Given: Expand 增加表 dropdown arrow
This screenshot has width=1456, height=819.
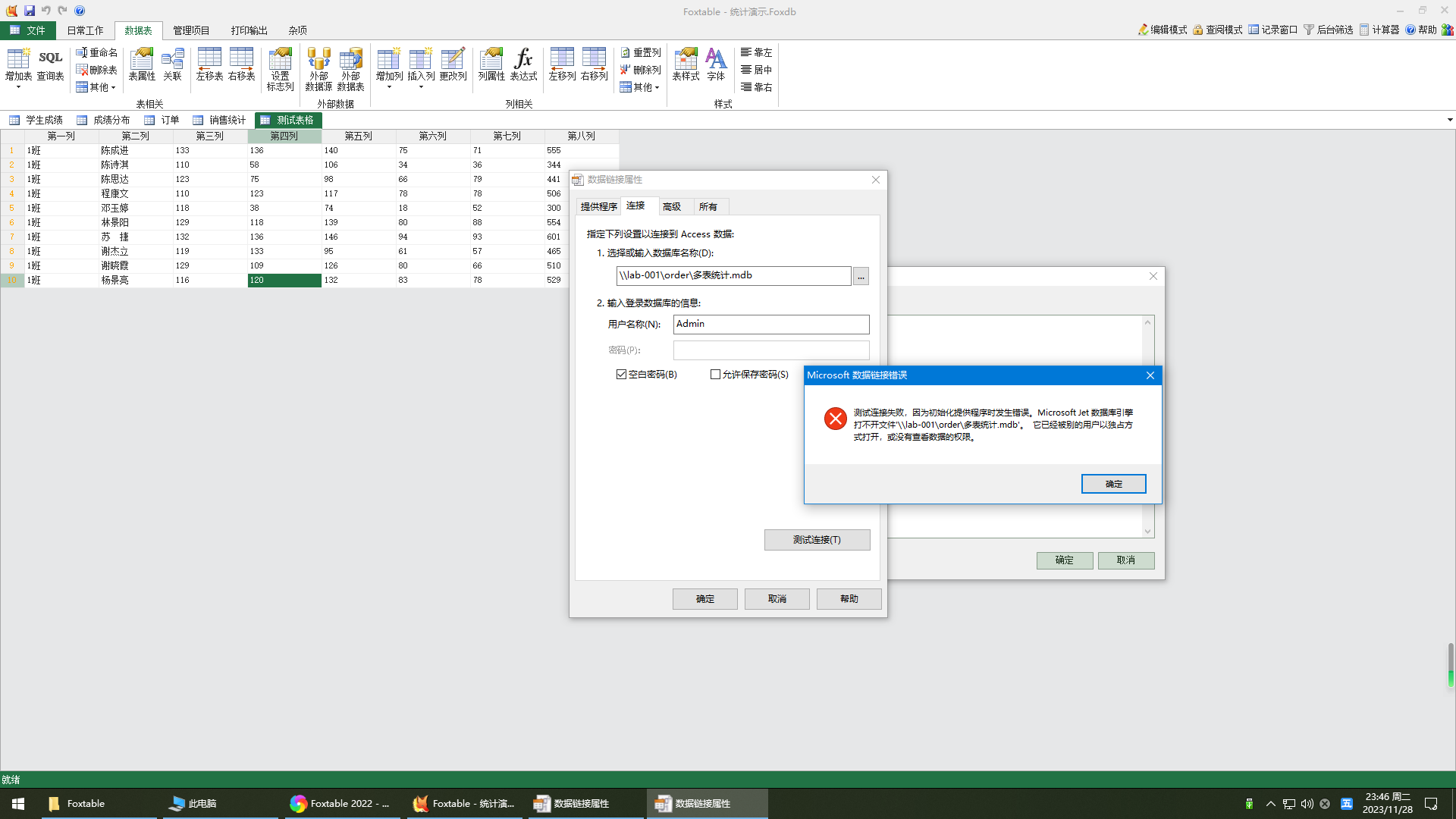Looking at the screenshot, I should [18, 87].
